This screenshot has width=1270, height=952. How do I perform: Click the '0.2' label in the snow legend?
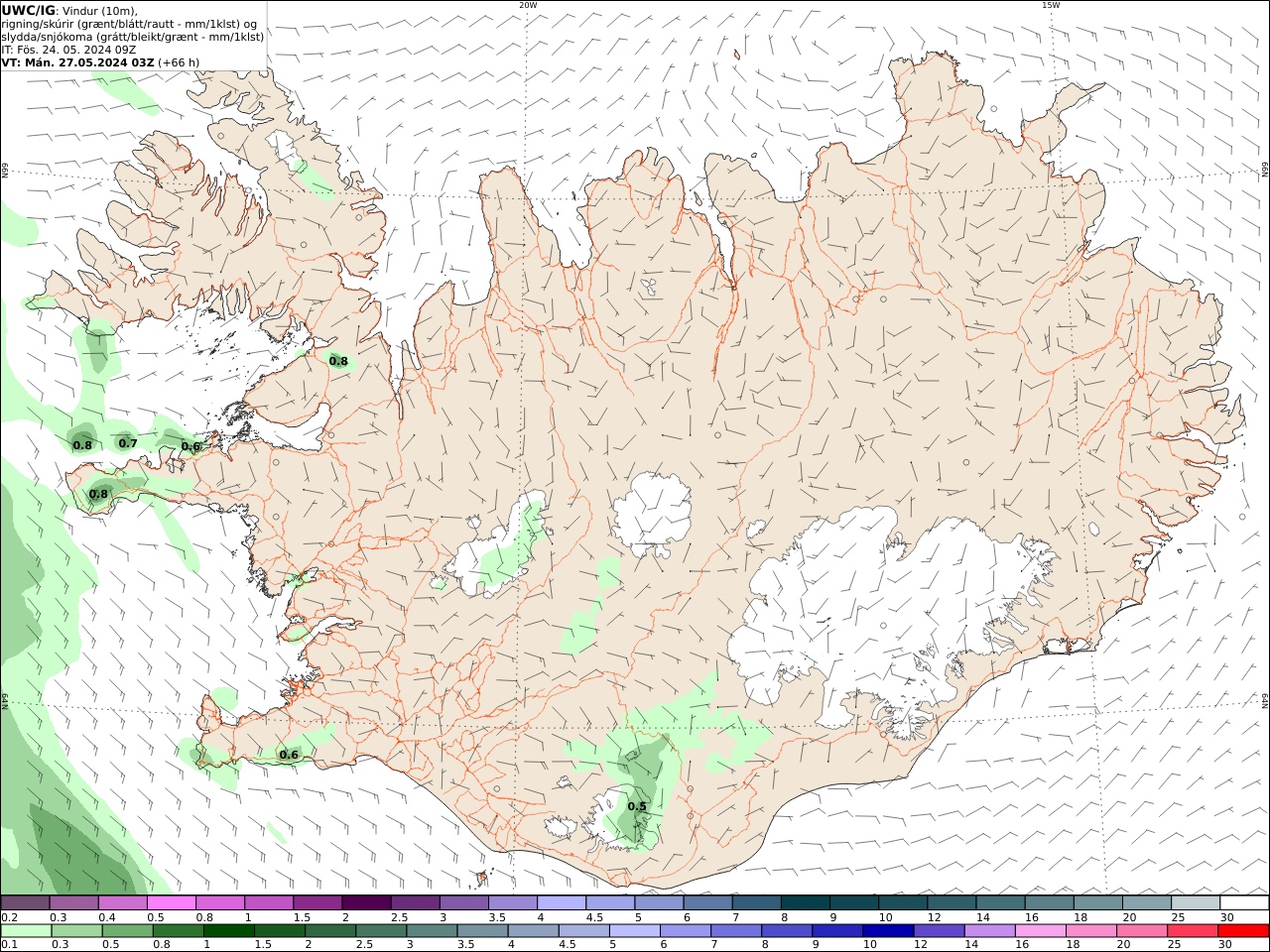pos(9,917)
